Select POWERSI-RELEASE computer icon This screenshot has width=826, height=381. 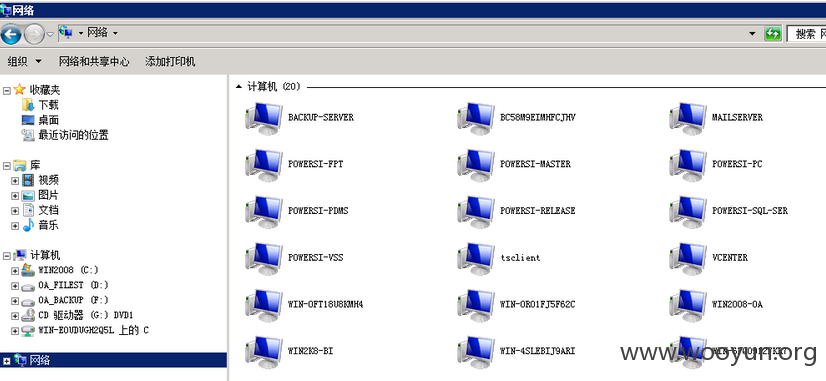click(476, 211)
